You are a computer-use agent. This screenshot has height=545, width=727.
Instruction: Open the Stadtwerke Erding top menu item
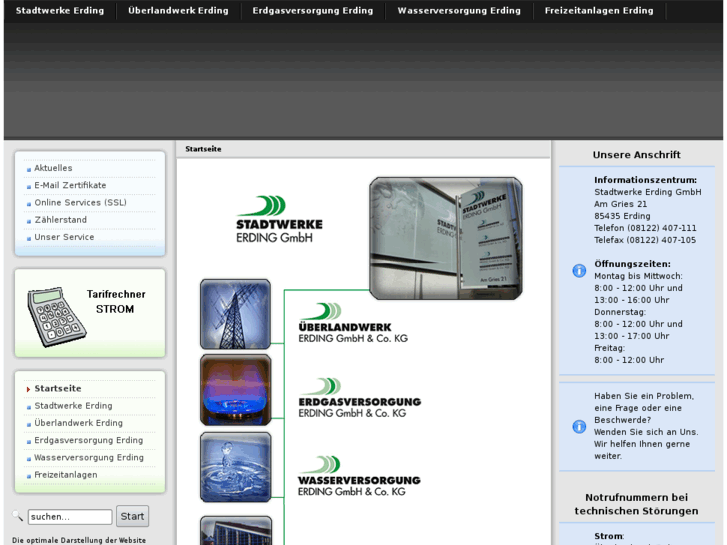[60, 10]
